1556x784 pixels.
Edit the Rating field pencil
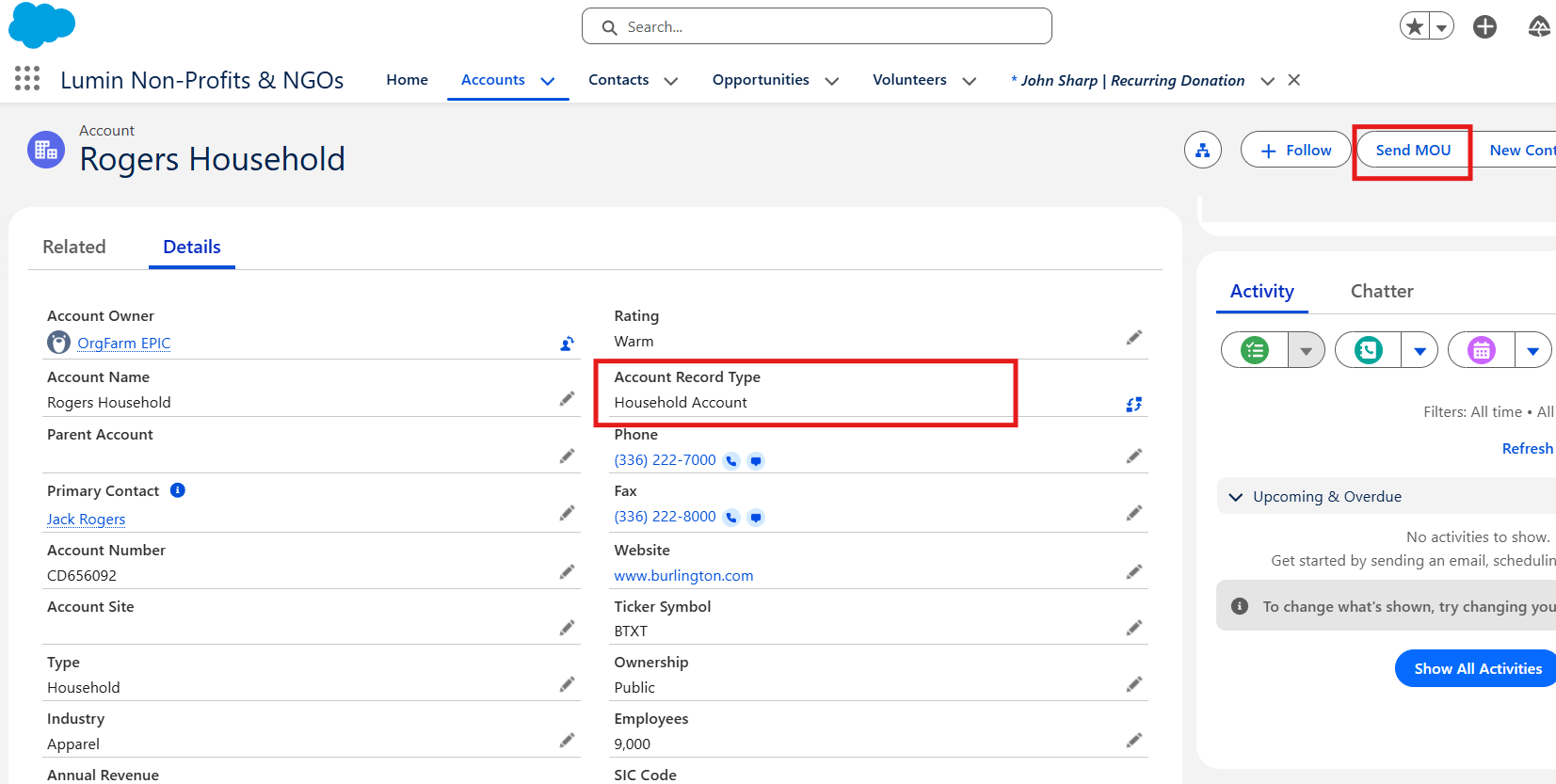click(1134, 337)
